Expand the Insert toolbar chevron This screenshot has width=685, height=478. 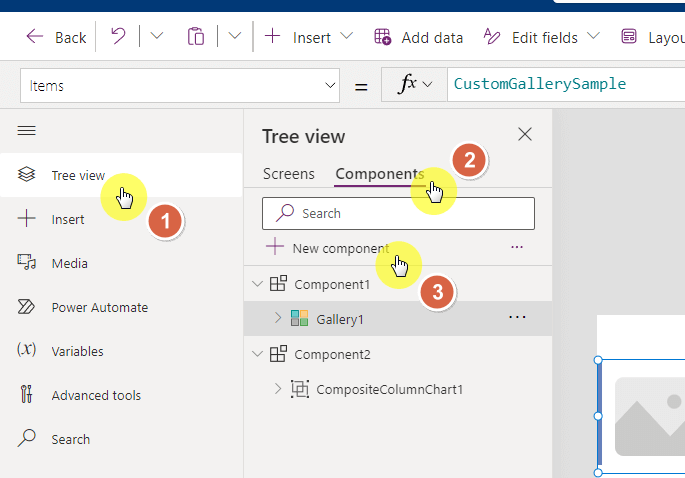point(346,36)
